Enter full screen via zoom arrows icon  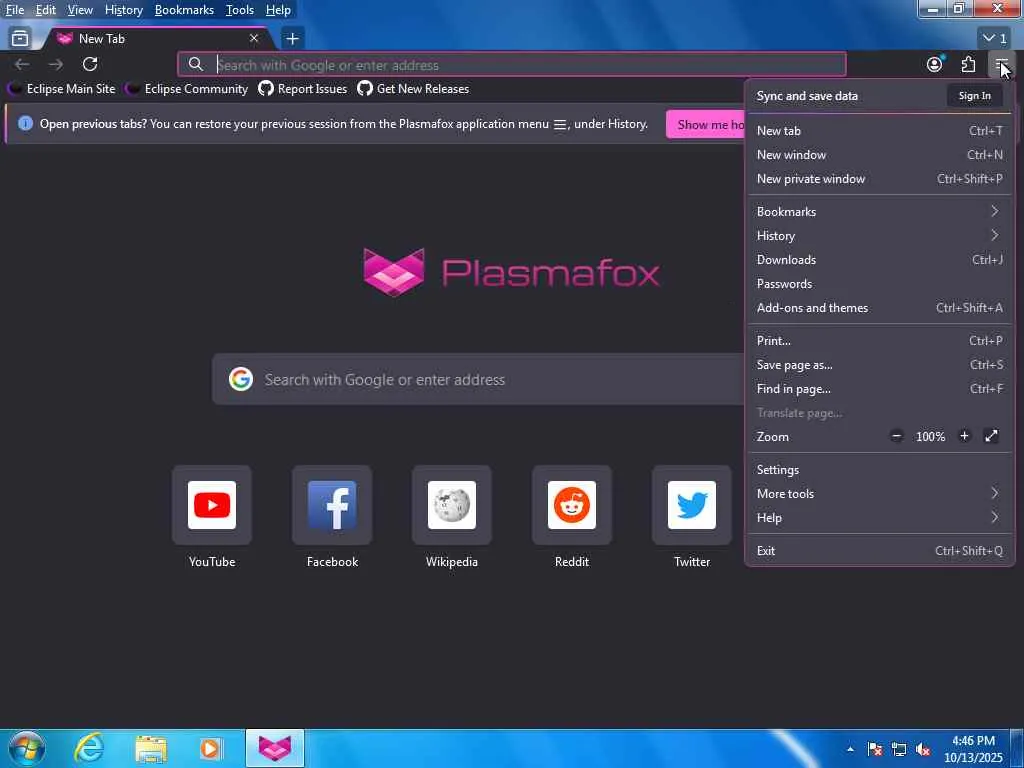tap(991, 436)
